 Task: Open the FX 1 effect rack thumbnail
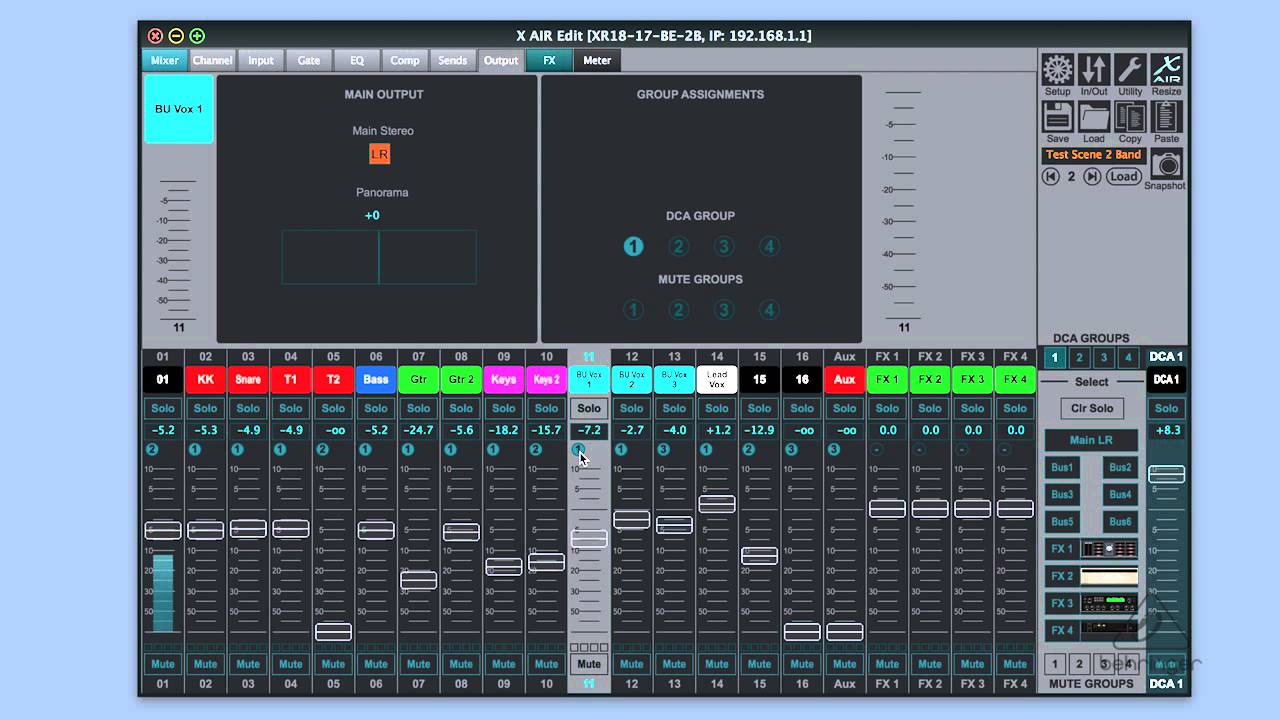pyautogui.click(x=1109, y=549)
